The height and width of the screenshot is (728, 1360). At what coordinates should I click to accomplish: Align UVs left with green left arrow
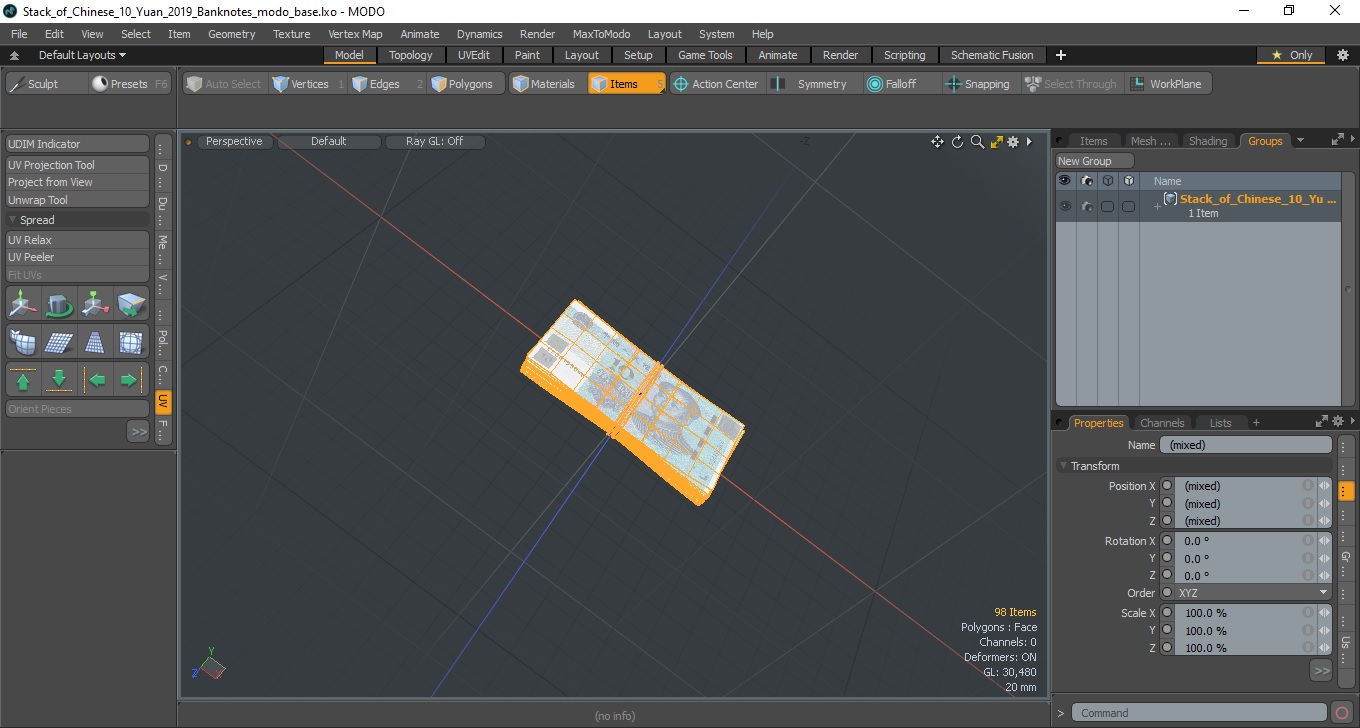coord(95,380)
